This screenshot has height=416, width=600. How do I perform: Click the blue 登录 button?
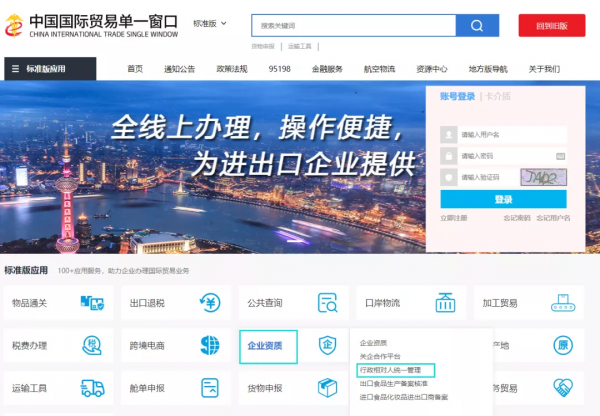coord(503,199)
